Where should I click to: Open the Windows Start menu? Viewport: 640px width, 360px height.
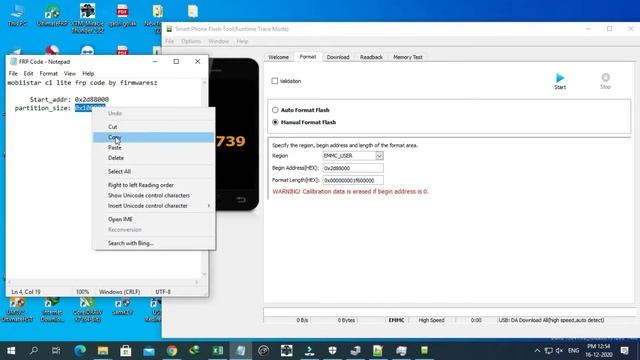[11, 350]
